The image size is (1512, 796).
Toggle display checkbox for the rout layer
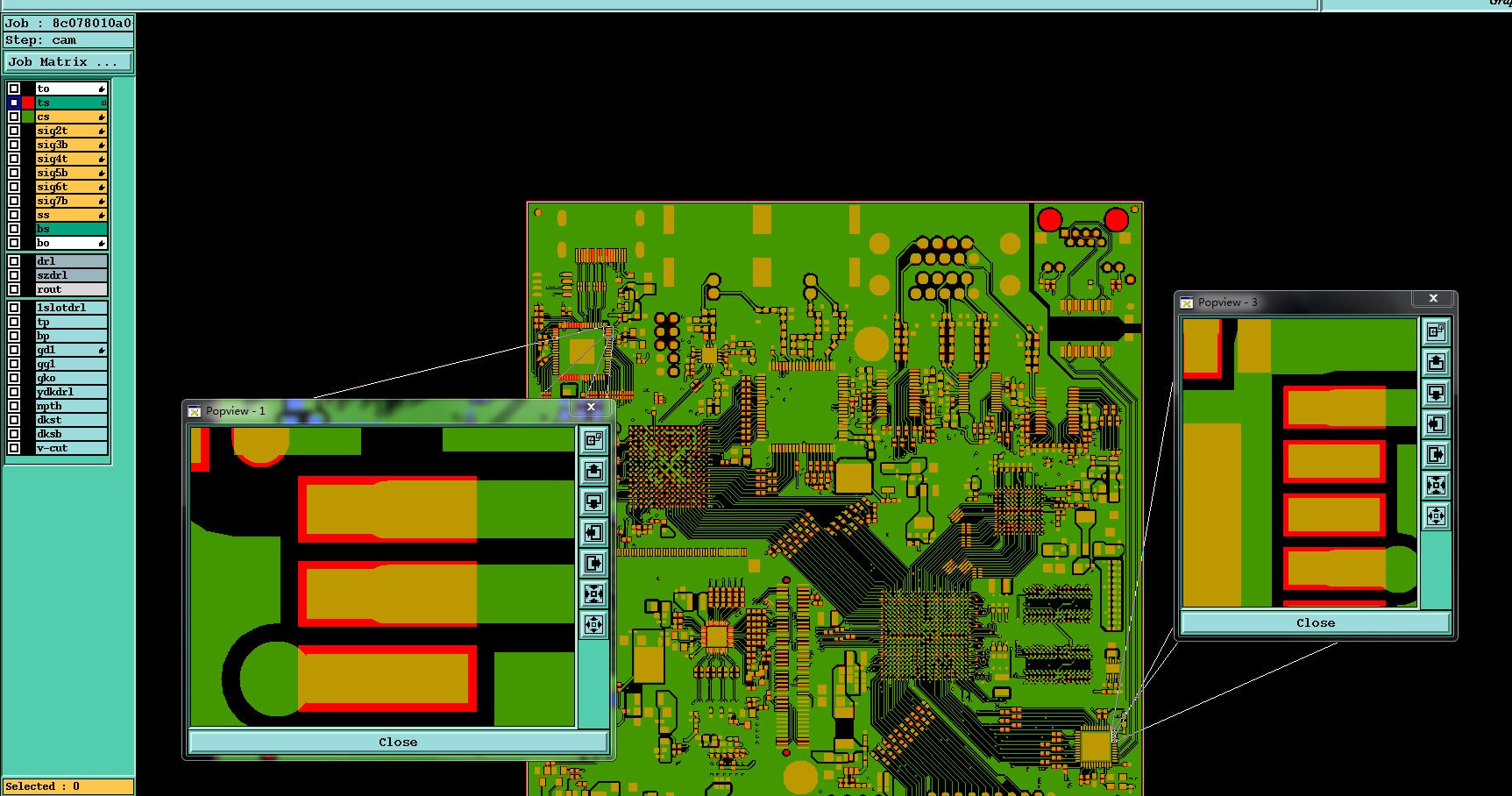(x=14, y=289)
